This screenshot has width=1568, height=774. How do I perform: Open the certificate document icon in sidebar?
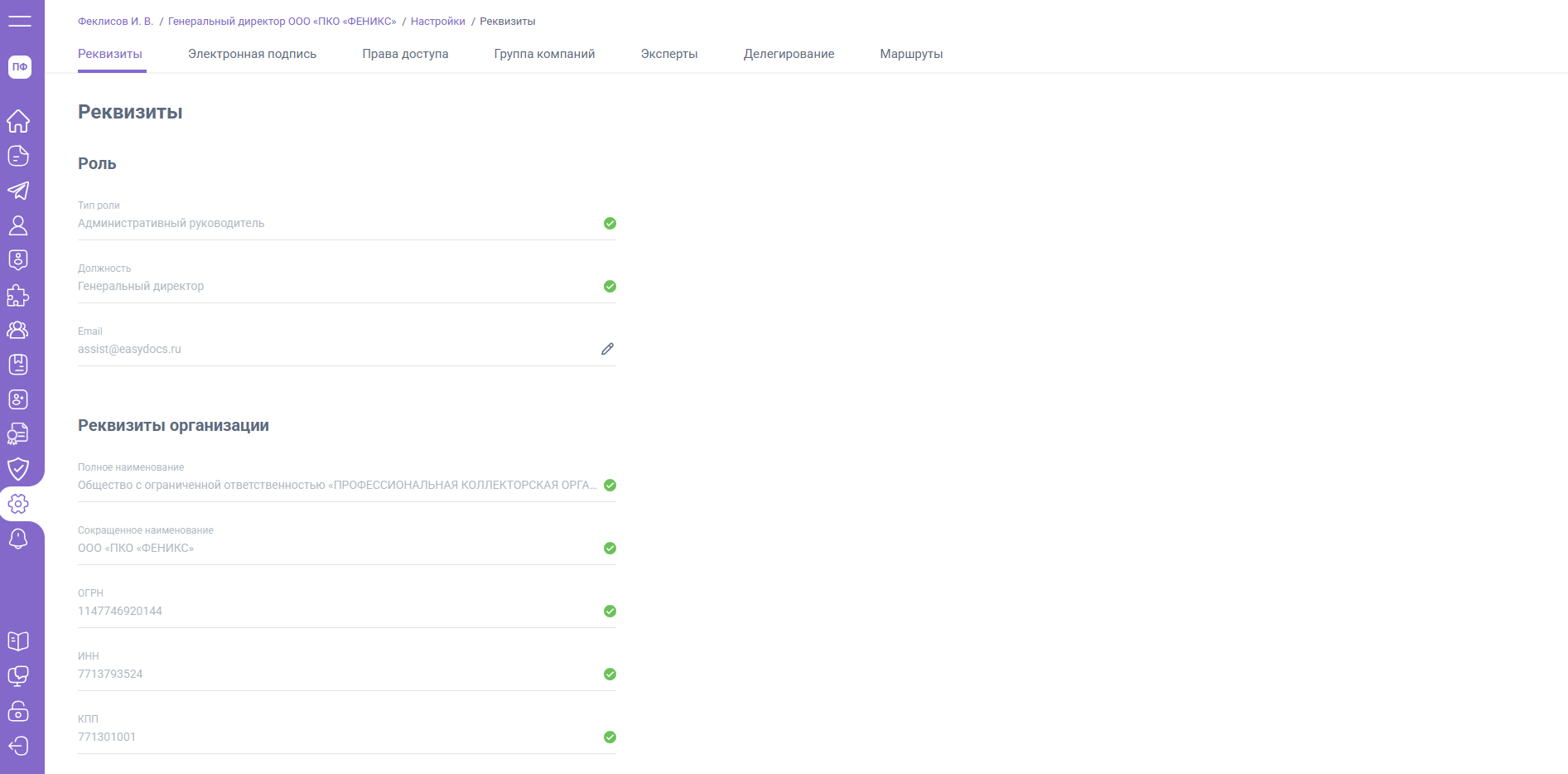pyautogui.click(x=18, y=434)
